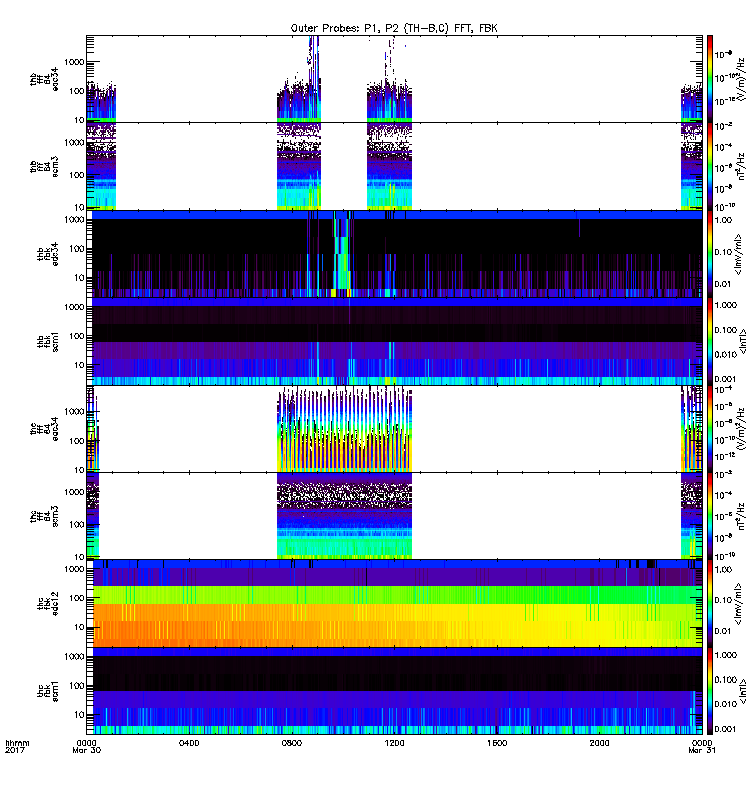Click the thc eac34 striped FFT spectrogram panel
This screenshot has height=800, width=750.
click(394, 429)
